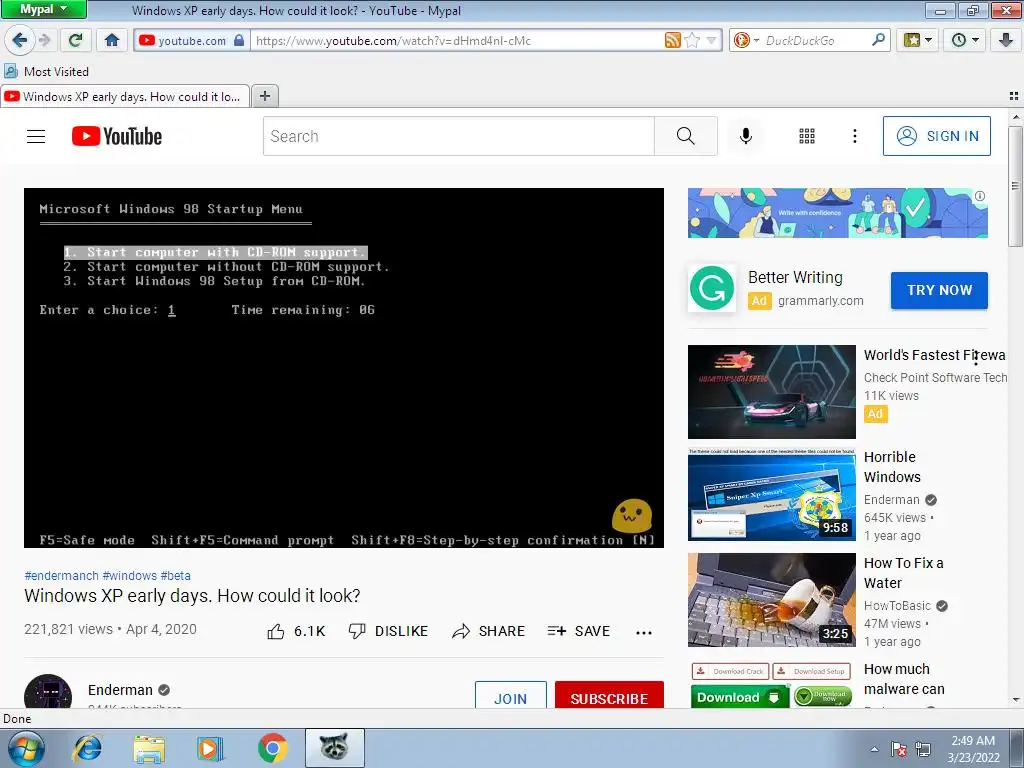The width and height of the screenshot is (1024, 768).
Task: Click the How much malware can video title
Action: coord(904,679)
